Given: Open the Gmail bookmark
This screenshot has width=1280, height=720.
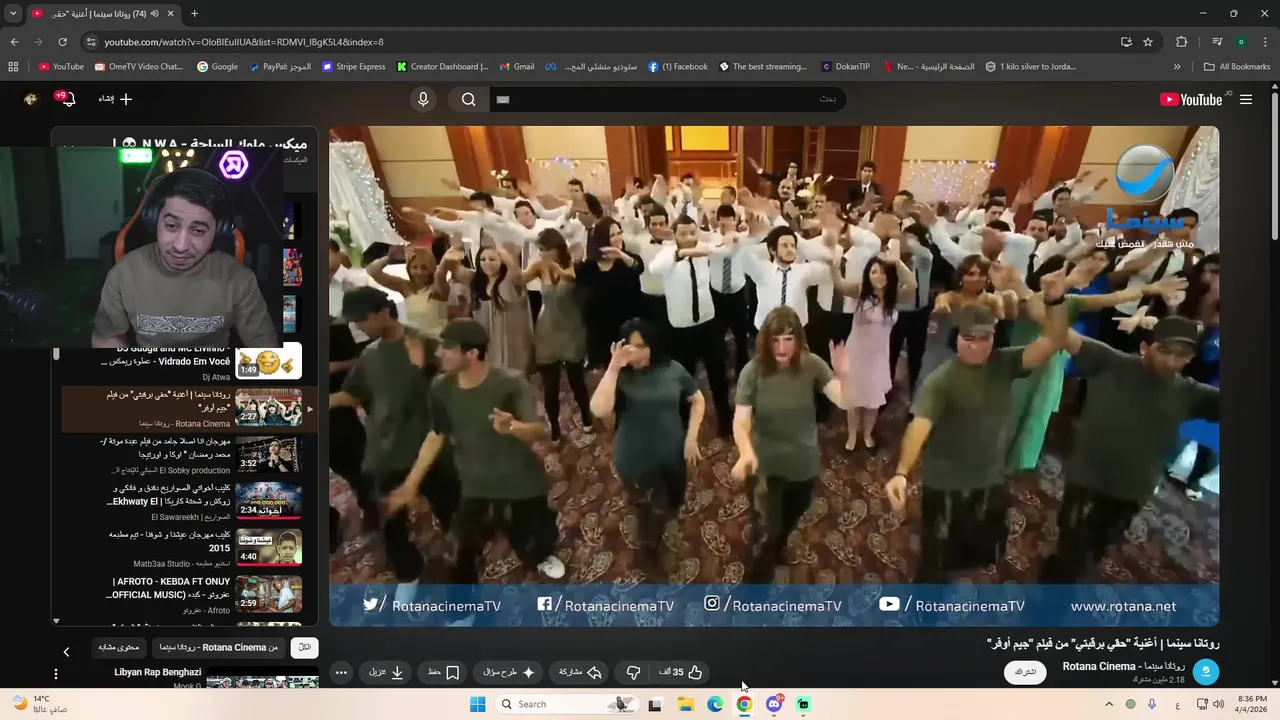Looking at the screenshot, I should [517, 67].
